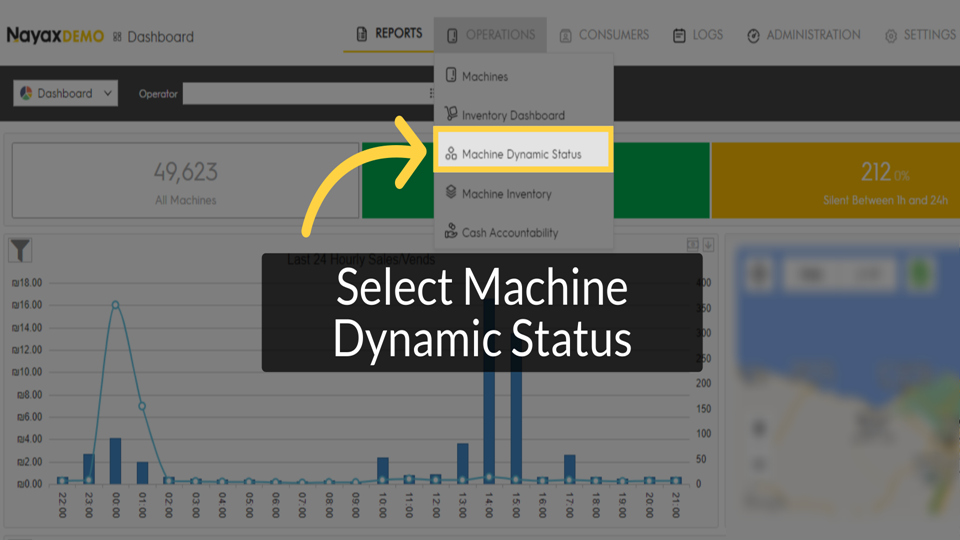Image resolution: width=960 pixels, height=540 pixels.
Task: Open the chart filter funnel icon
Action: [20, 250]
